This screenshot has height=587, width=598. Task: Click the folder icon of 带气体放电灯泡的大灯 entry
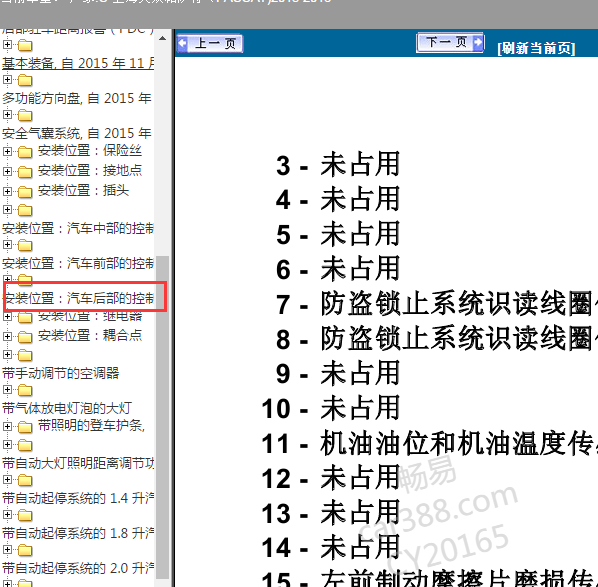coord(25,390)
